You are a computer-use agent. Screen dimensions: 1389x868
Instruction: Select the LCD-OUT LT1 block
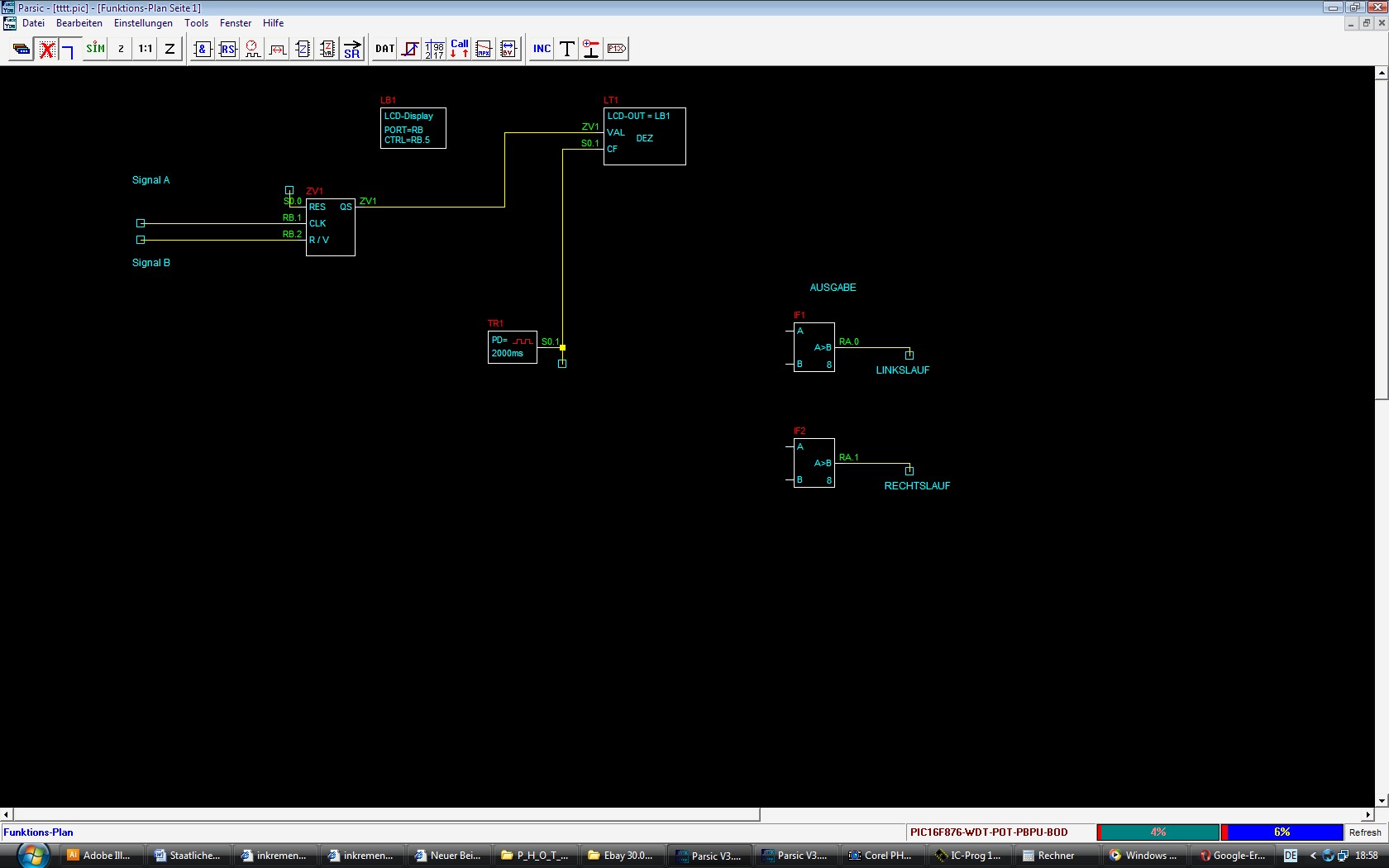[x=645, y=136]
